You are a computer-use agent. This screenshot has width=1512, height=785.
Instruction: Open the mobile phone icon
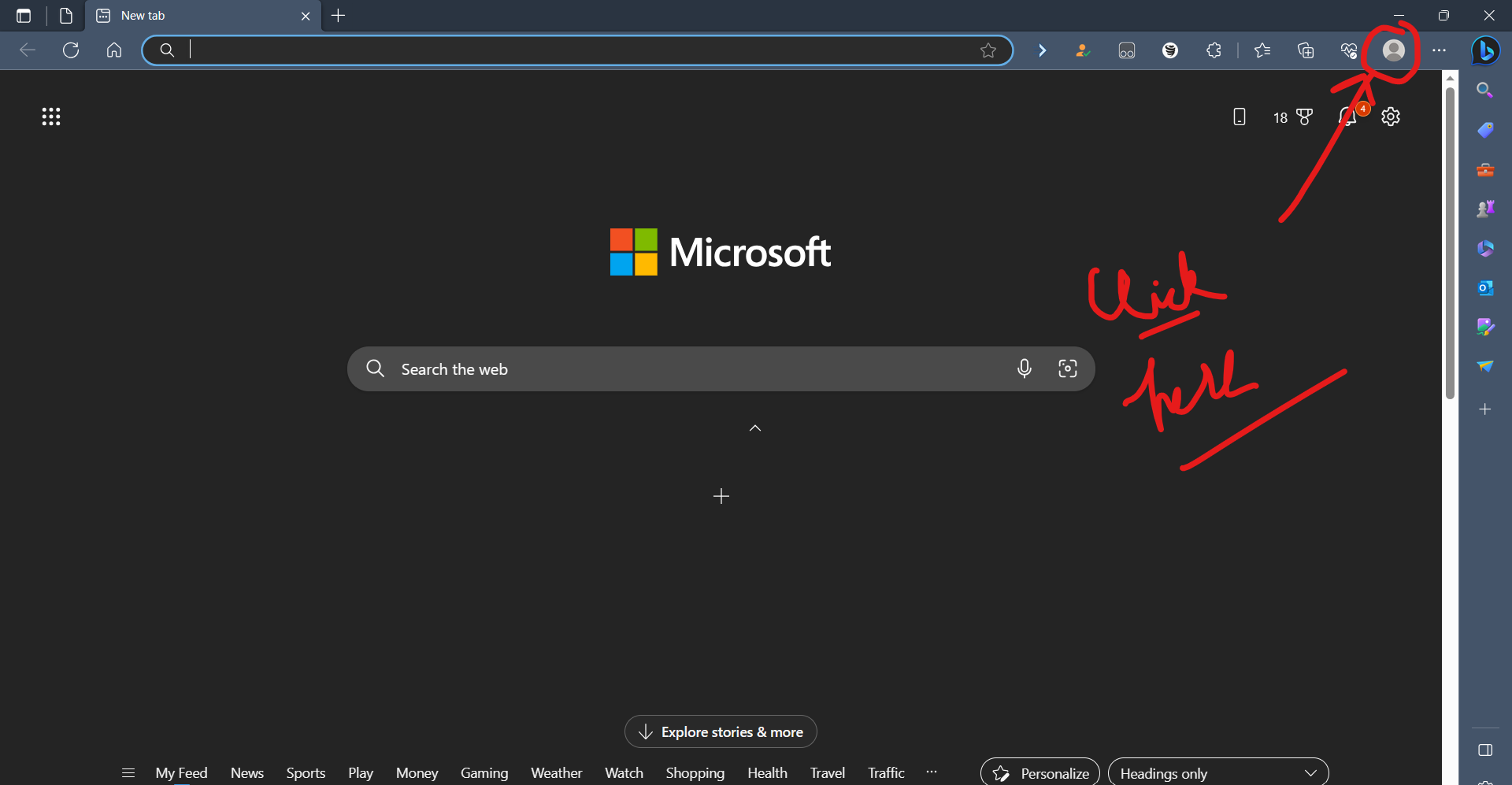1239,117
